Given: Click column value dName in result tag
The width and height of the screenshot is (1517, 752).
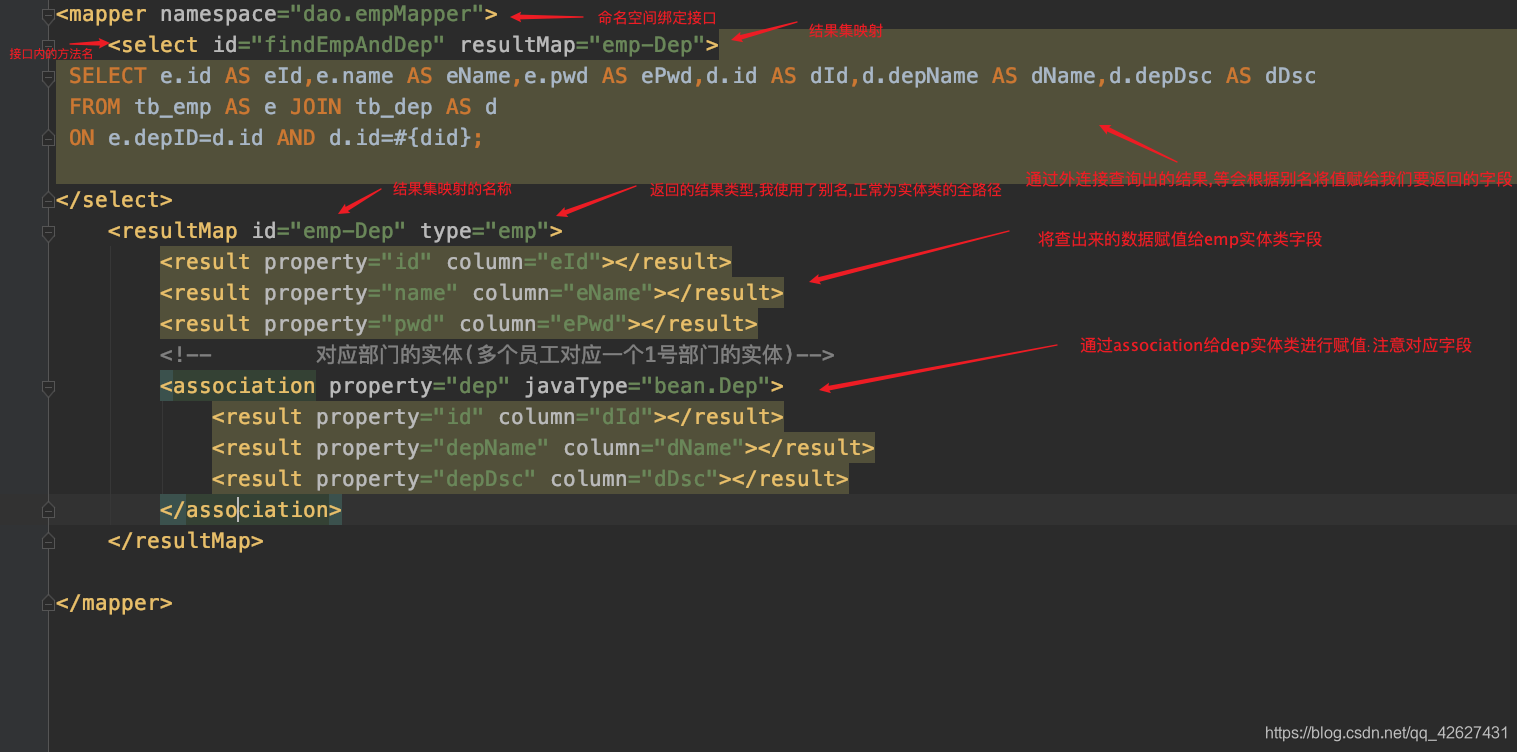Looking at the screenshot, I should click(x=699, y=448).
